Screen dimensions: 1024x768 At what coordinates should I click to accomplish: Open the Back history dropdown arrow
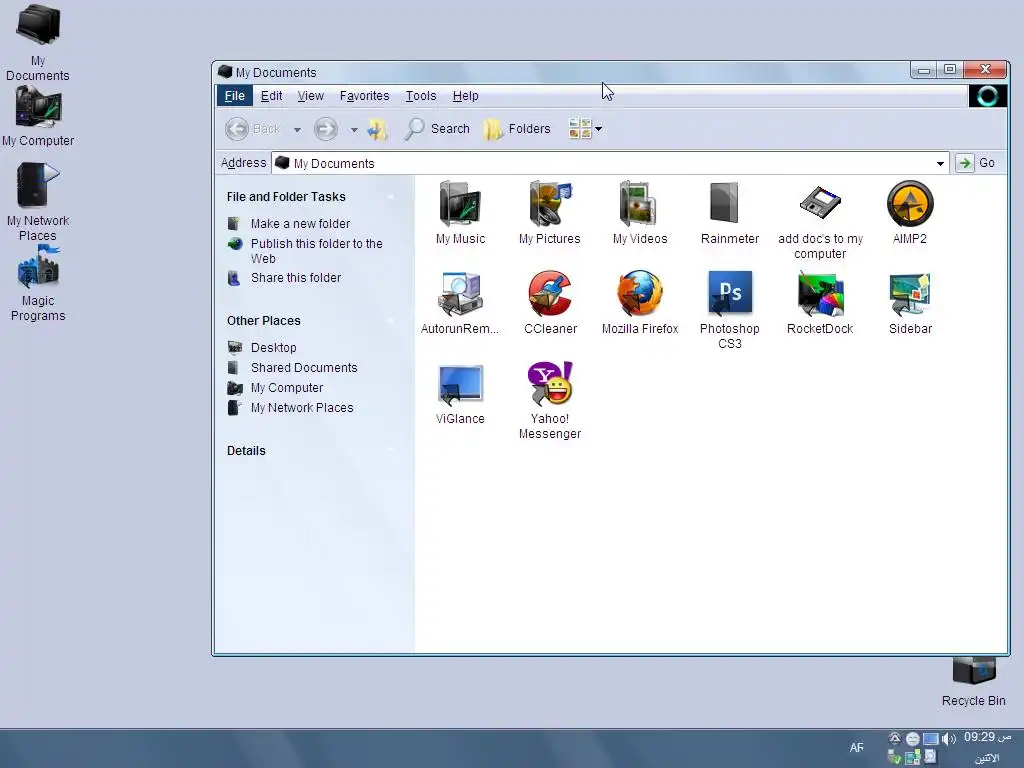click(x=297, y=130)
